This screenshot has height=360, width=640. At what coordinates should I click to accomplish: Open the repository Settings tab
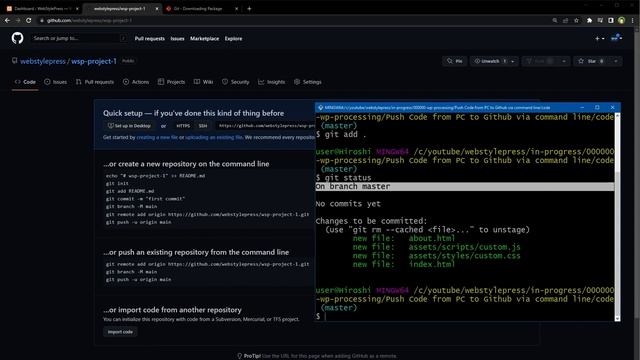point(308,82)
